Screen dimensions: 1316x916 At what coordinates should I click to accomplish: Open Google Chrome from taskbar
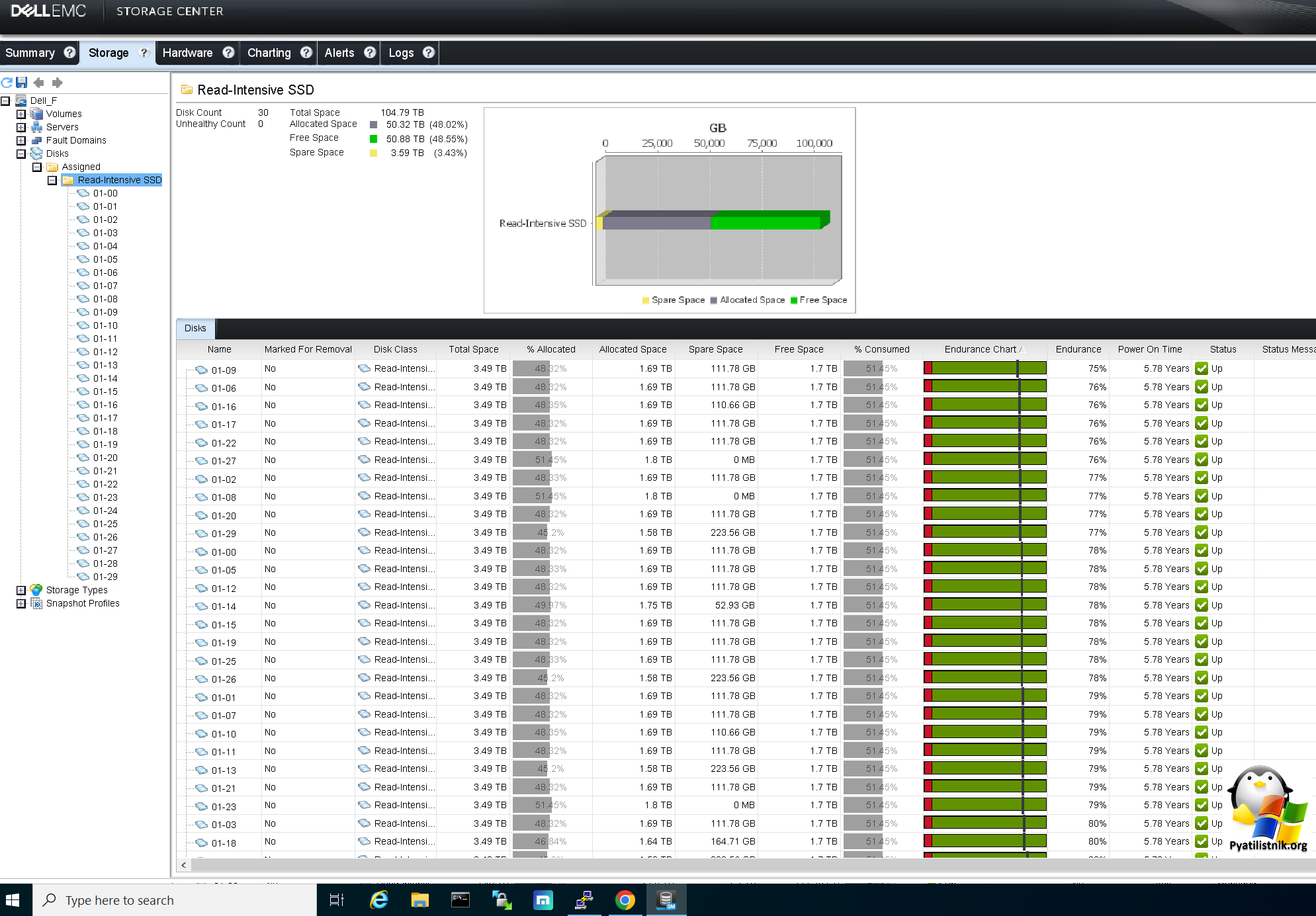[x=625, y=899]
